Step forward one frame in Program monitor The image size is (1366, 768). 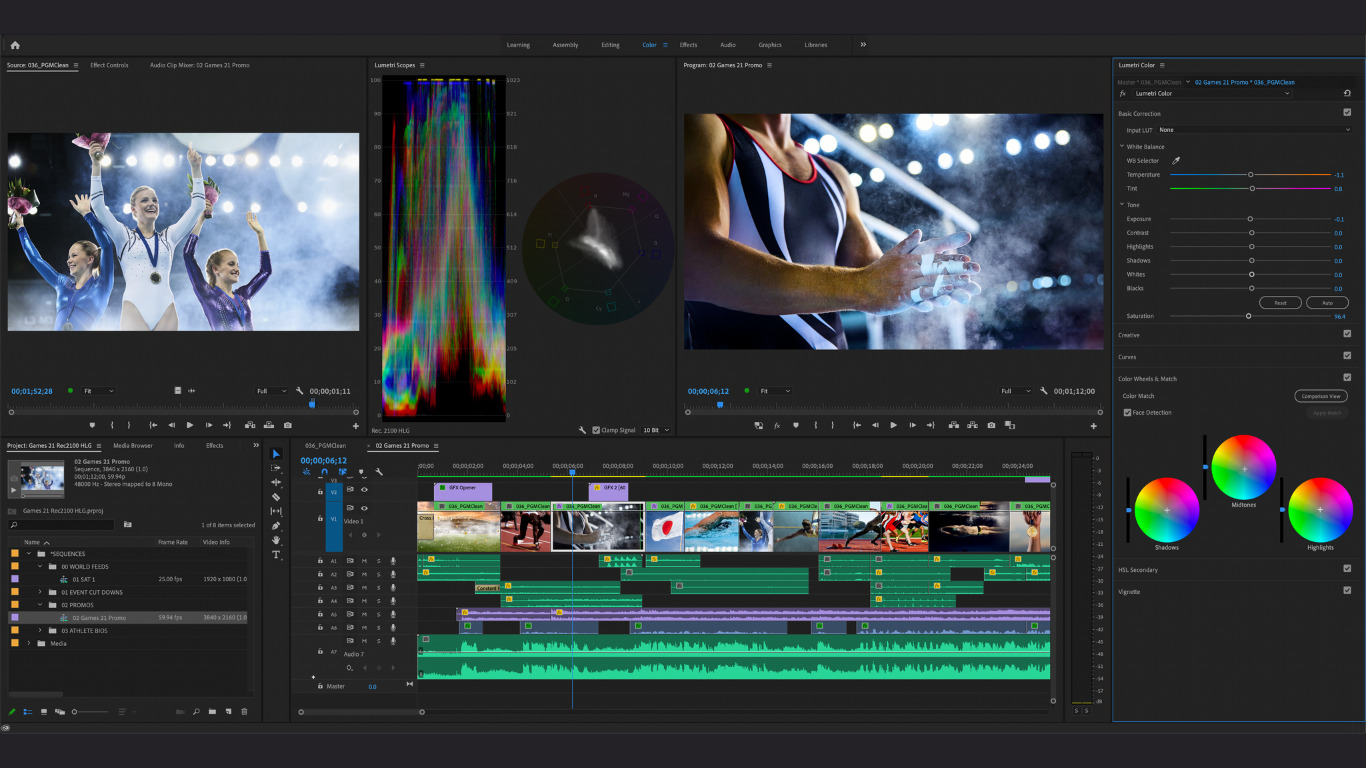click(913, 425)
